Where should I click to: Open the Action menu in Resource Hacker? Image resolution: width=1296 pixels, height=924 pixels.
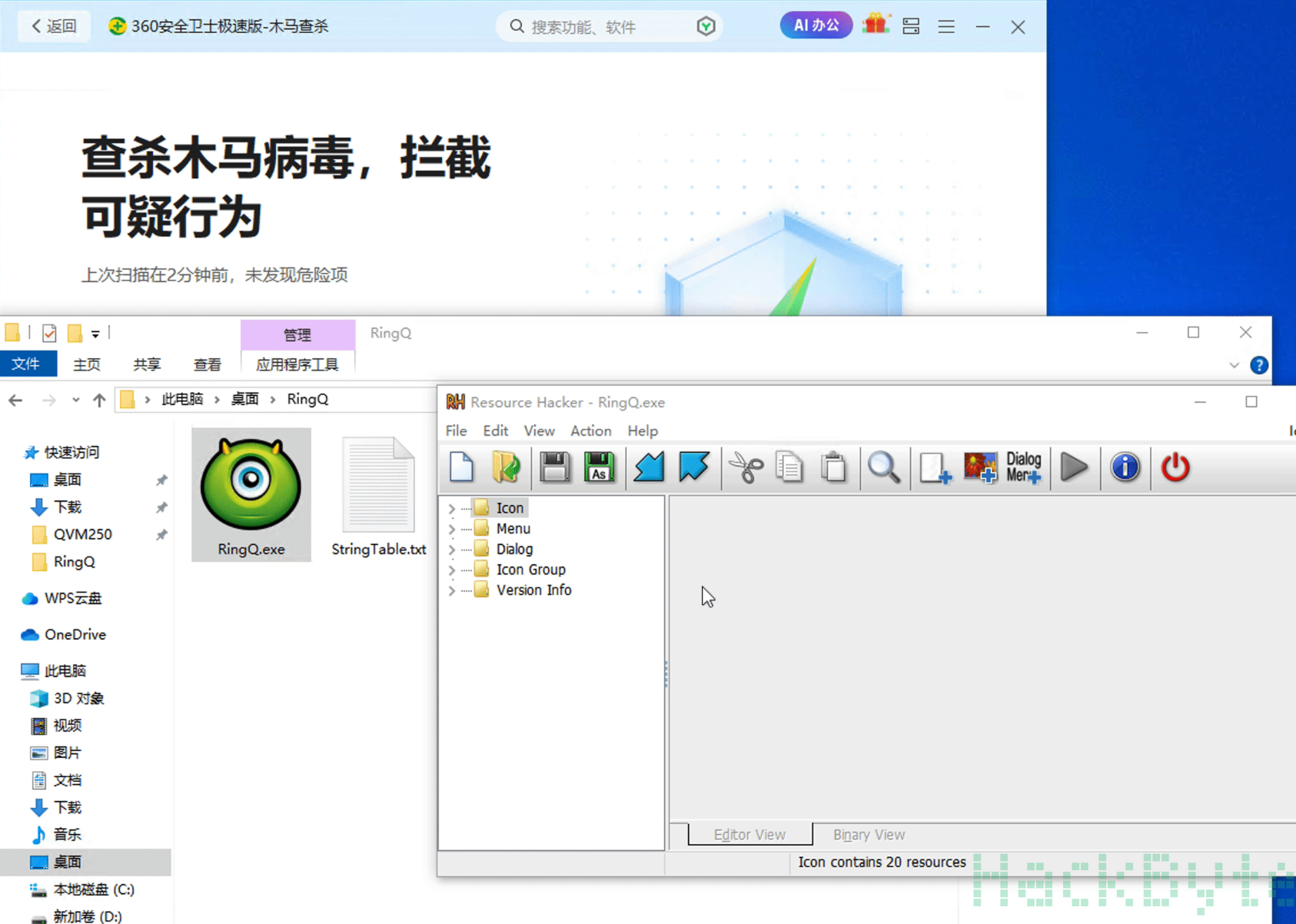pos(590,430)
